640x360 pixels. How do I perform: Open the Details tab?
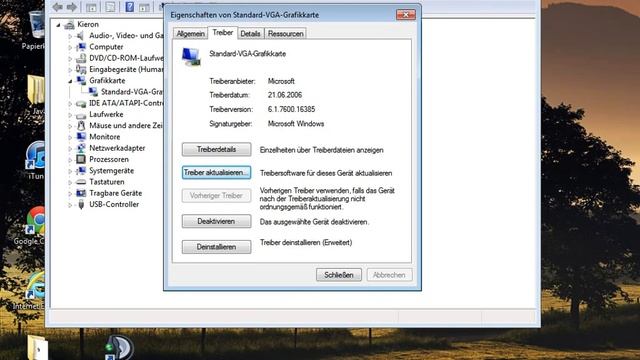point(250,33)
